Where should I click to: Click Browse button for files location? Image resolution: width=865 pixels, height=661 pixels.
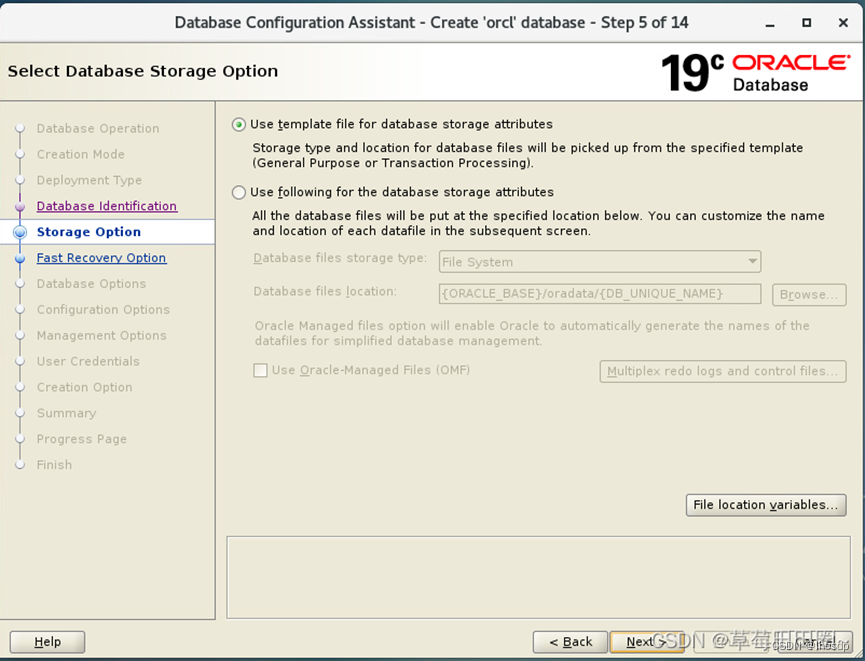[809, 295]
